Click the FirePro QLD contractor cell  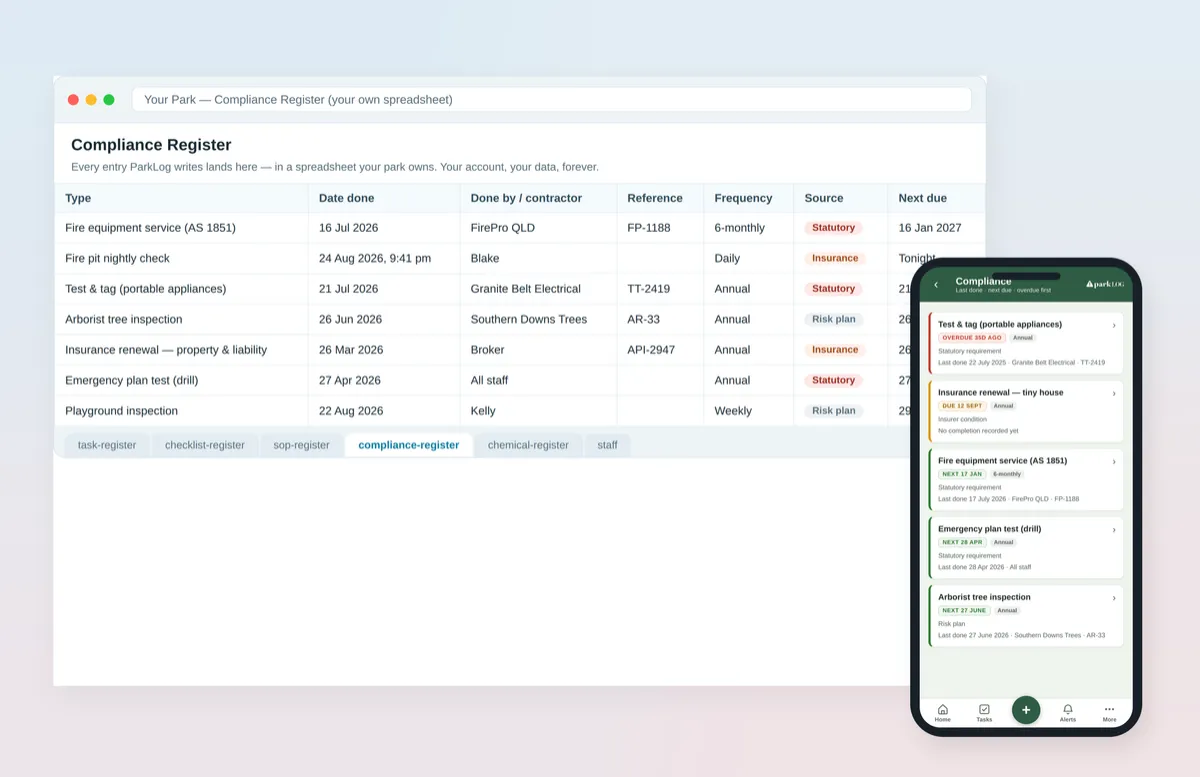(538, 228)
